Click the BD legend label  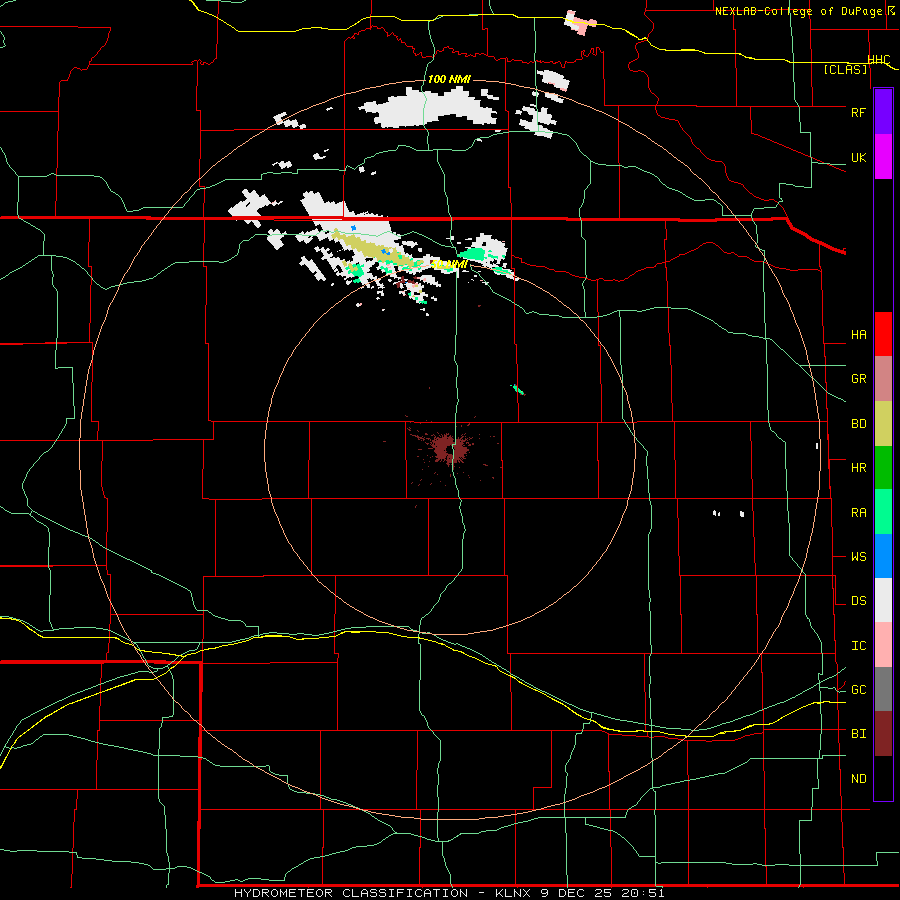(858, 424)
